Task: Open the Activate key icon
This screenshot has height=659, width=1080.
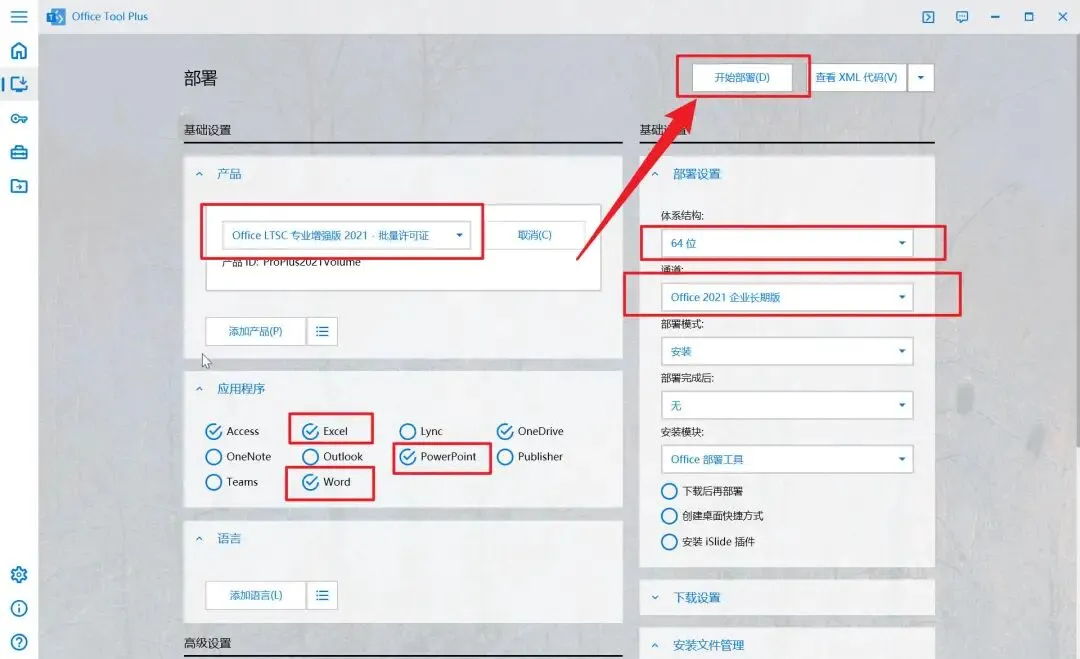Action: click(x=19, y=118)
